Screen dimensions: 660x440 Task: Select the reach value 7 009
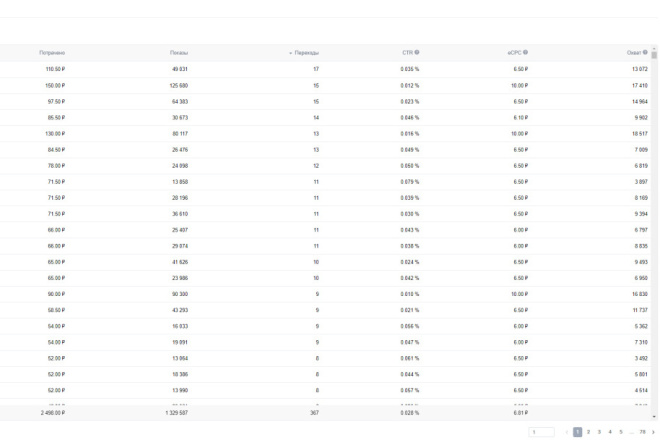[641, 149]
